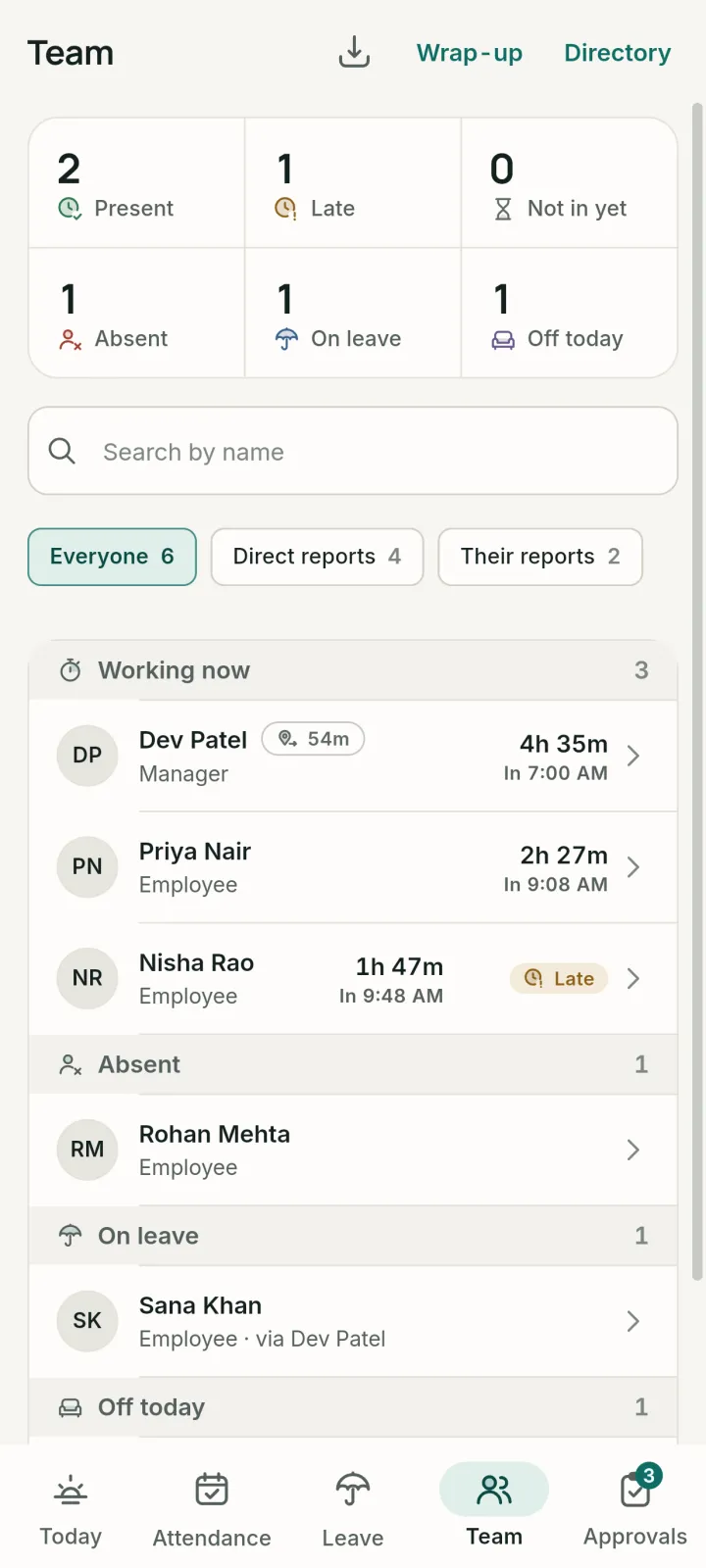Open the Wrap-up link
Image resolution: width=706 pixels, height=1568 pixels.
coord(470,53)
